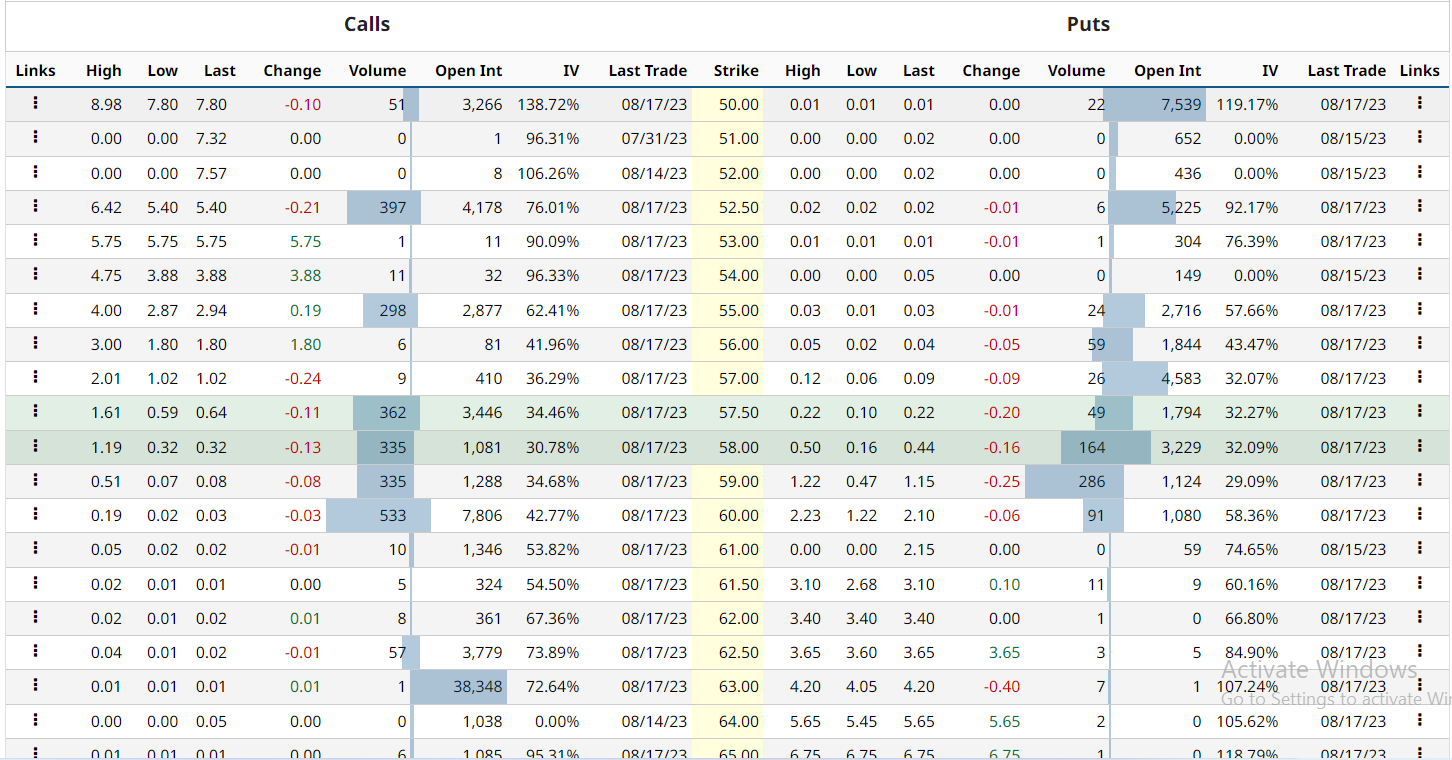Open calls links menu for strike 57.50
This screenshot has height=760, width=1452.
(x=35, y=411)
